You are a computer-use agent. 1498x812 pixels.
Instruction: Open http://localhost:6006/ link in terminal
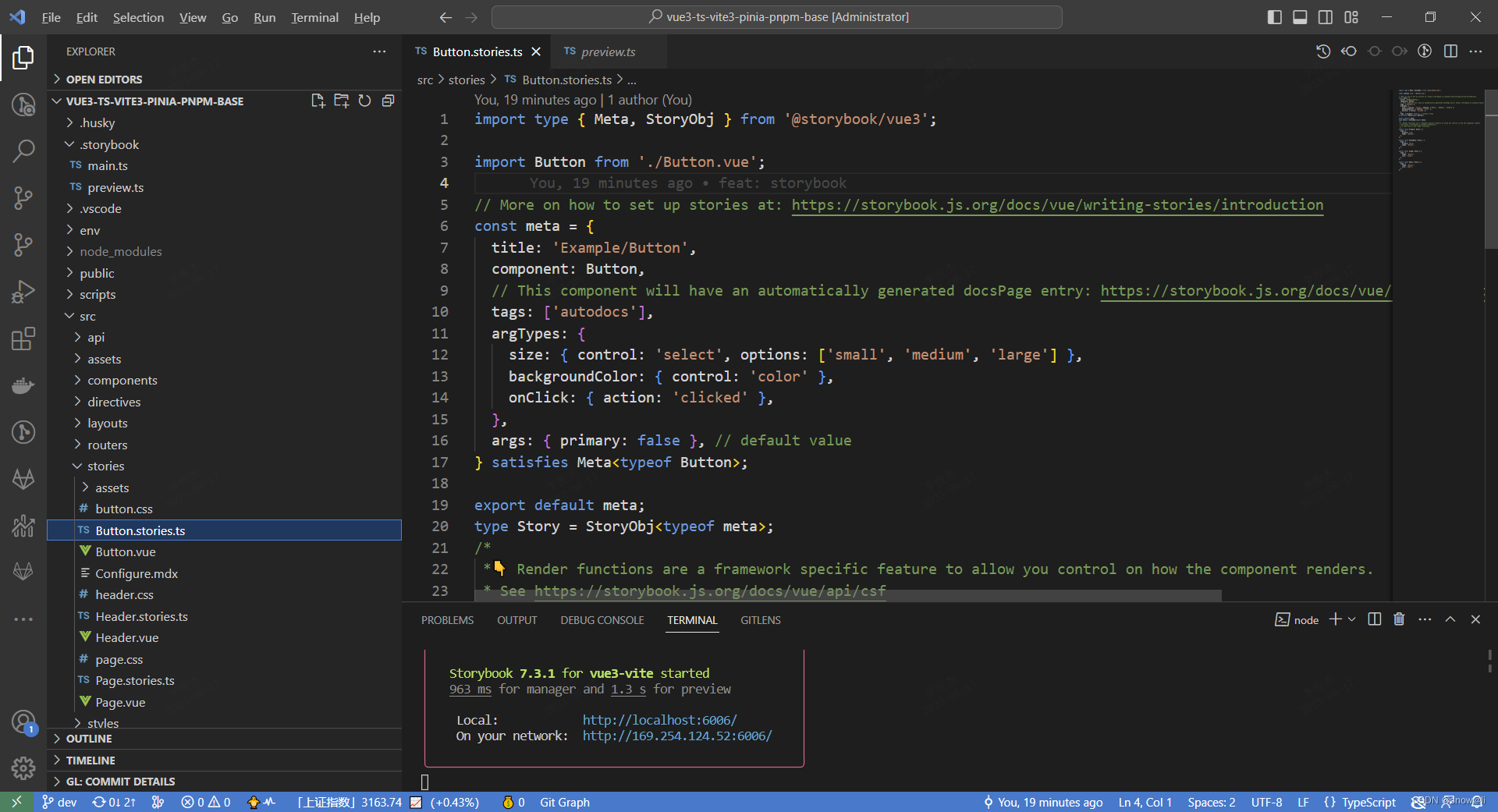pos(659,720)
